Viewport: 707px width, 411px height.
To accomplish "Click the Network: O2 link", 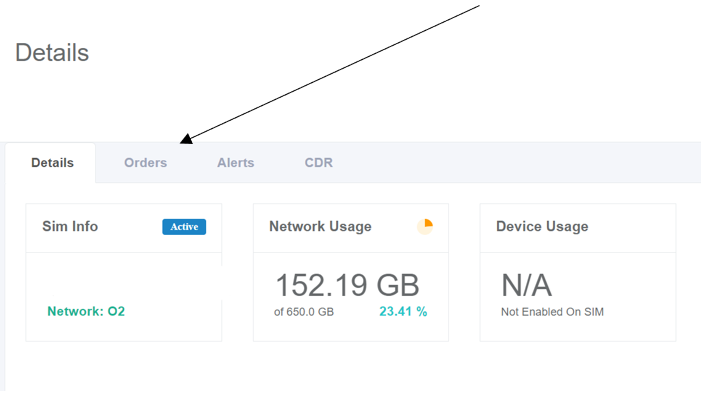I will tap(86, 311).
